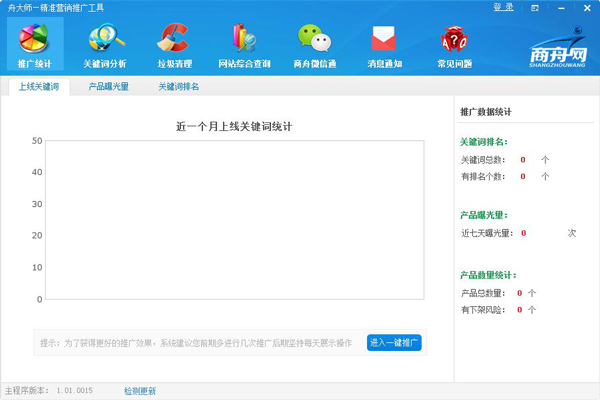The width and height of the screenshot is (600, 400).
Task: Click the 登录 login link
Action: click(x=502, y=8)
